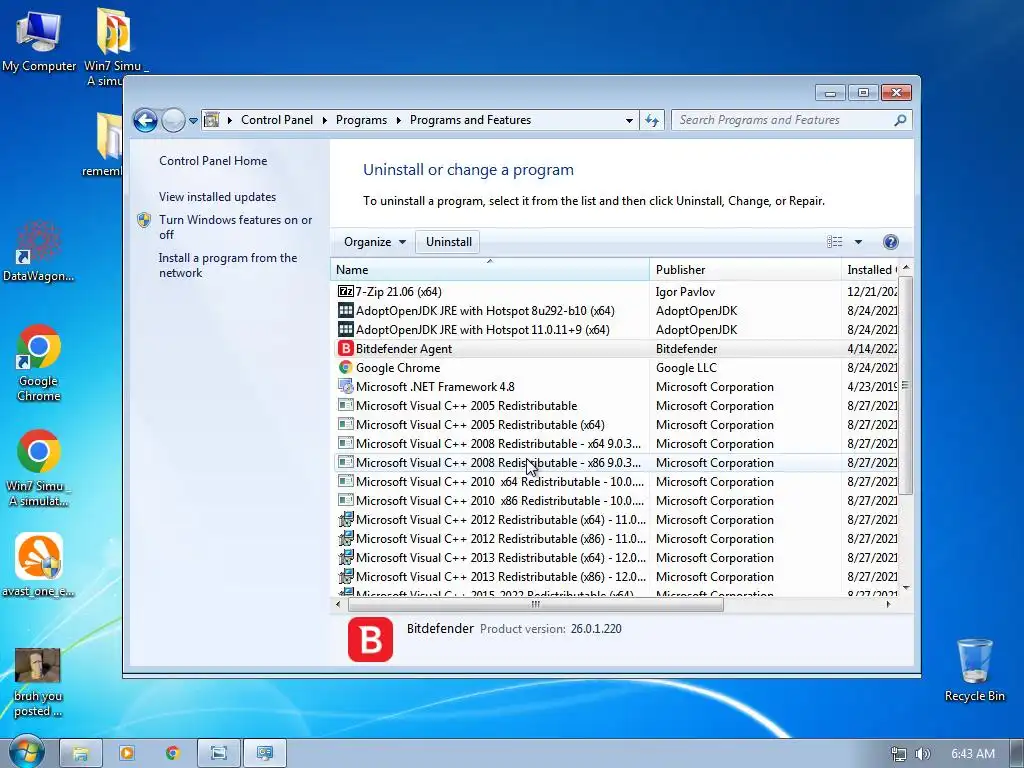Click the 'Igor Pavlov' publisher cell
Viewport: 1024px width, 768px height.
pos(685,291)
